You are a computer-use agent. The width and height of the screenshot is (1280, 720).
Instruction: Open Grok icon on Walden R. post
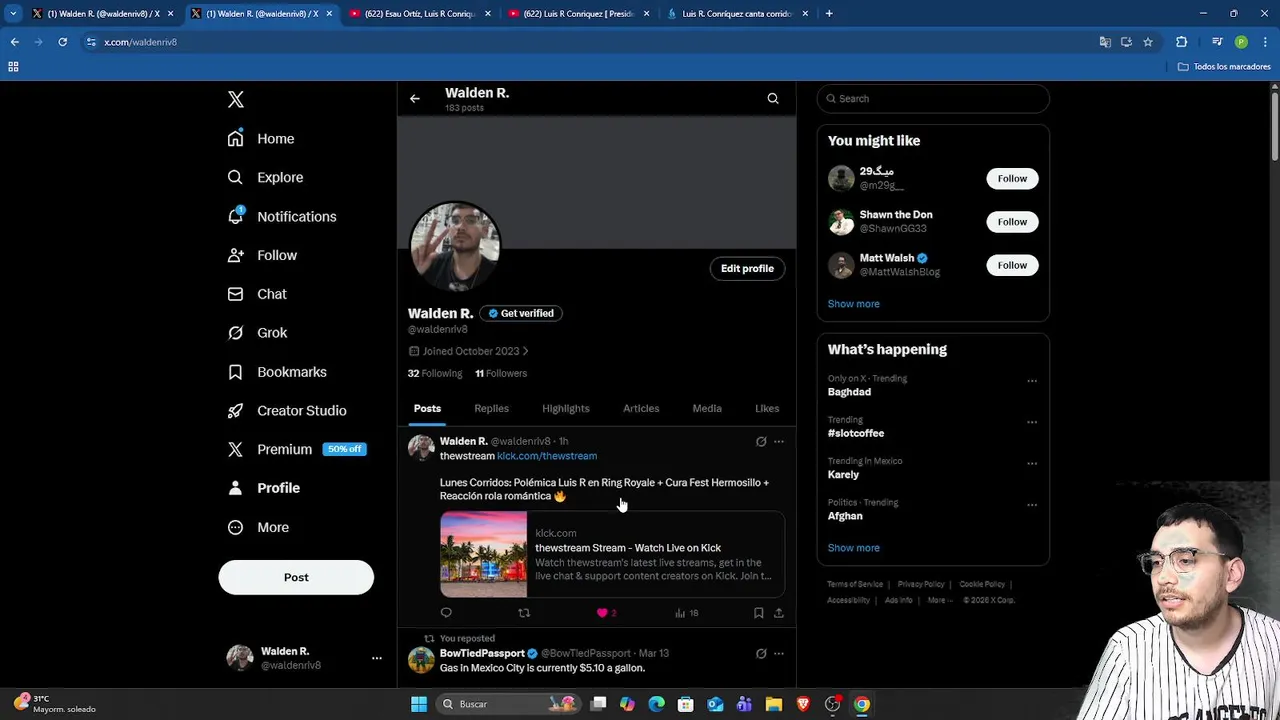click(761, 441)
